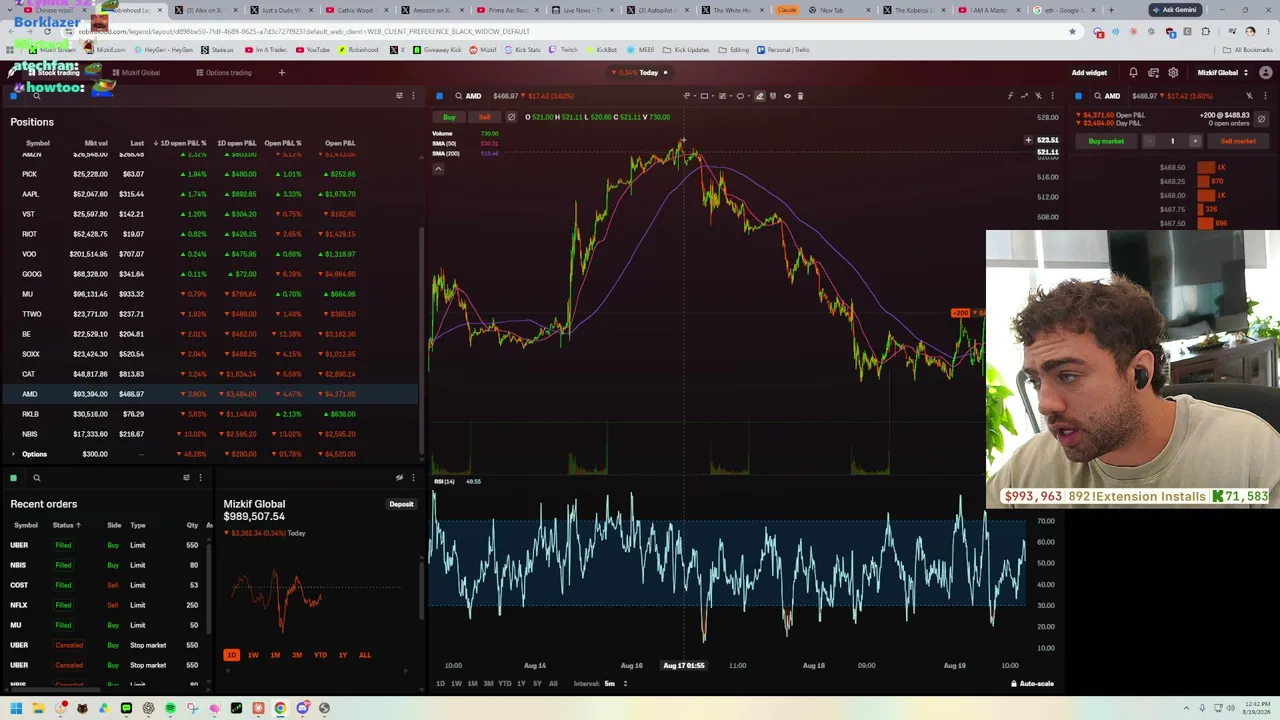This screenshot has width=1280, height=720.
Task: Select ALL range in portfolio chart
Action: point(365,655)
